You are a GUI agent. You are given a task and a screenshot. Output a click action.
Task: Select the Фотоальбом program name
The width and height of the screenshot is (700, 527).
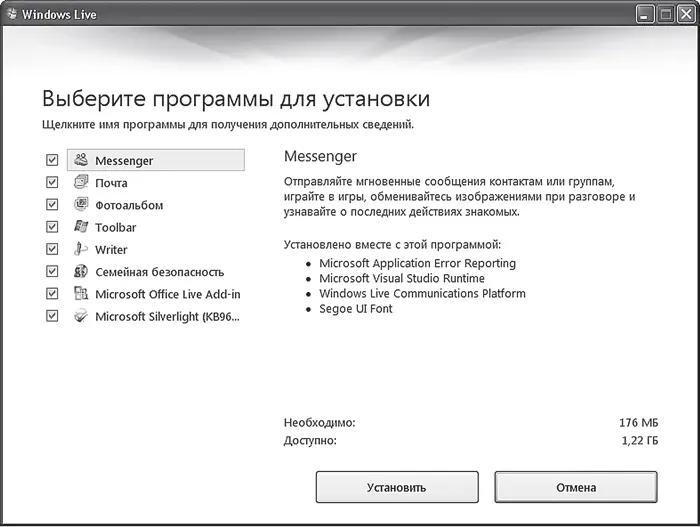point(129,205)
